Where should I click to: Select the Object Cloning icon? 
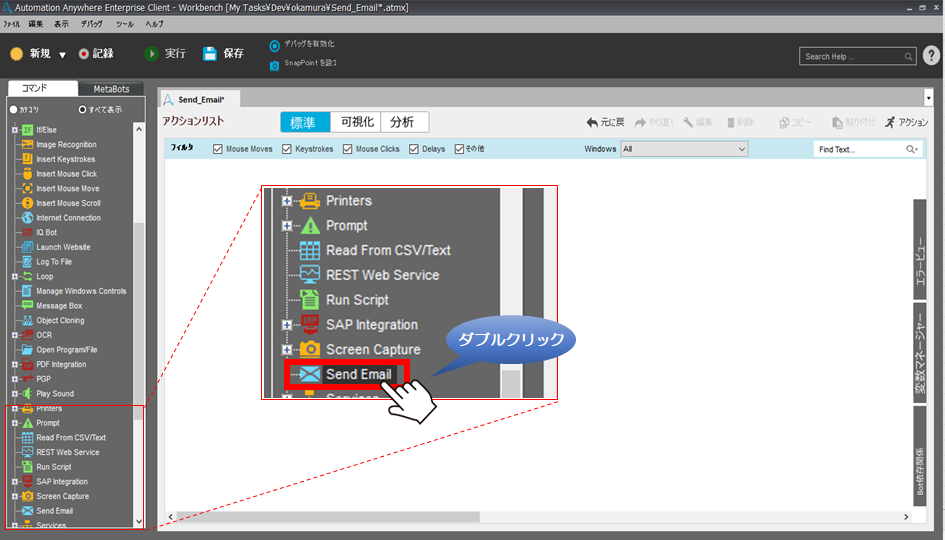pyautogui.click(x=27, y=320)
